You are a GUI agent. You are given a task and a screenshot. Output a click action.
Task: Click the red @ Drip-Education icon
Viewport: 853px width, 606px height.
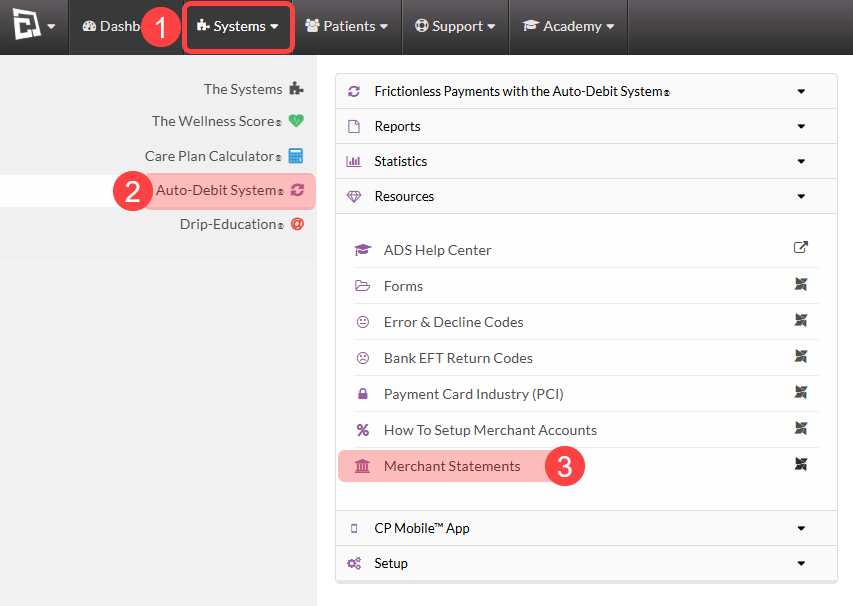298,224
